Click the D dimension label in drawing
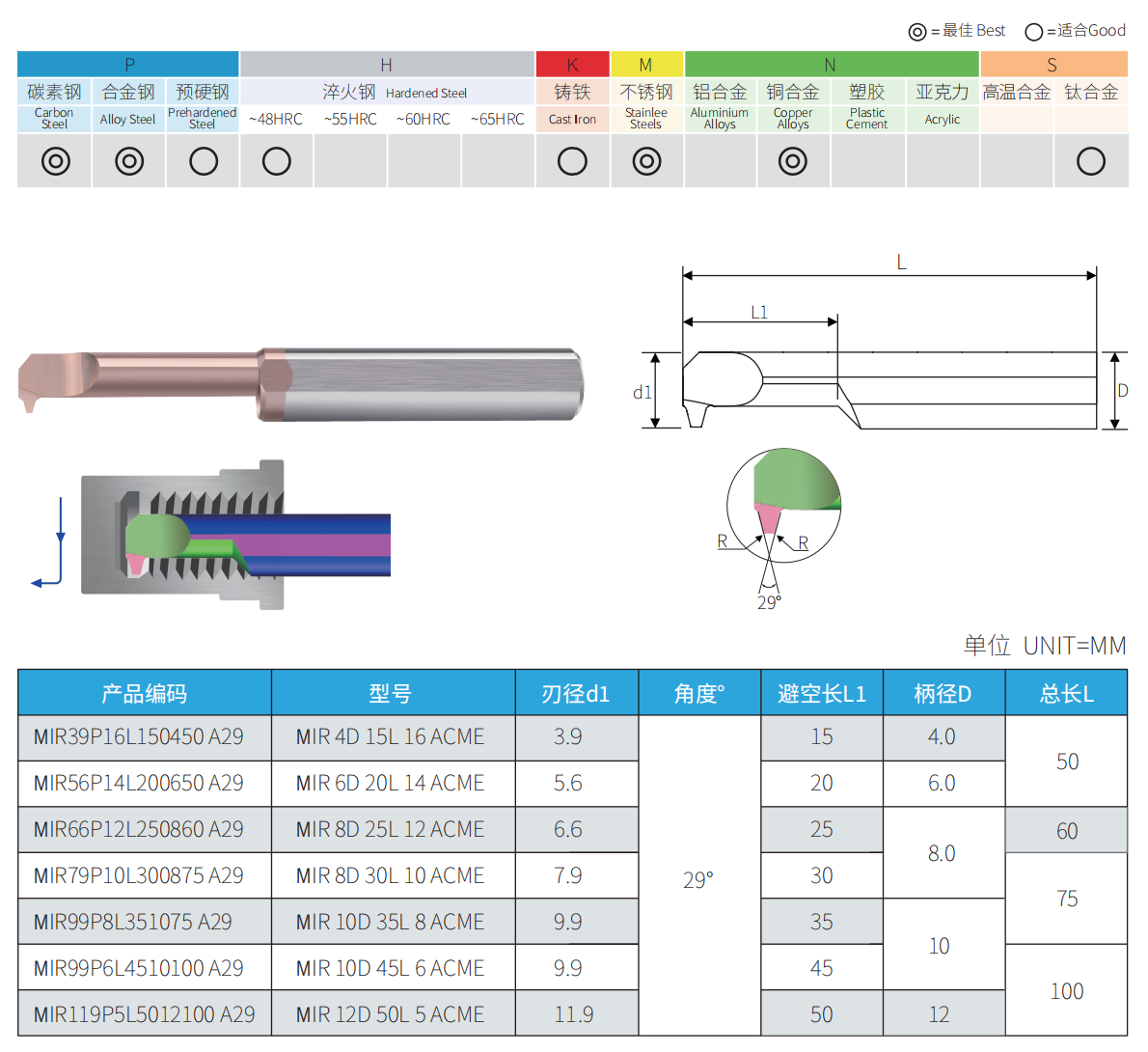Screen dimensions: 1148x1052 (x=1122, y=391)
